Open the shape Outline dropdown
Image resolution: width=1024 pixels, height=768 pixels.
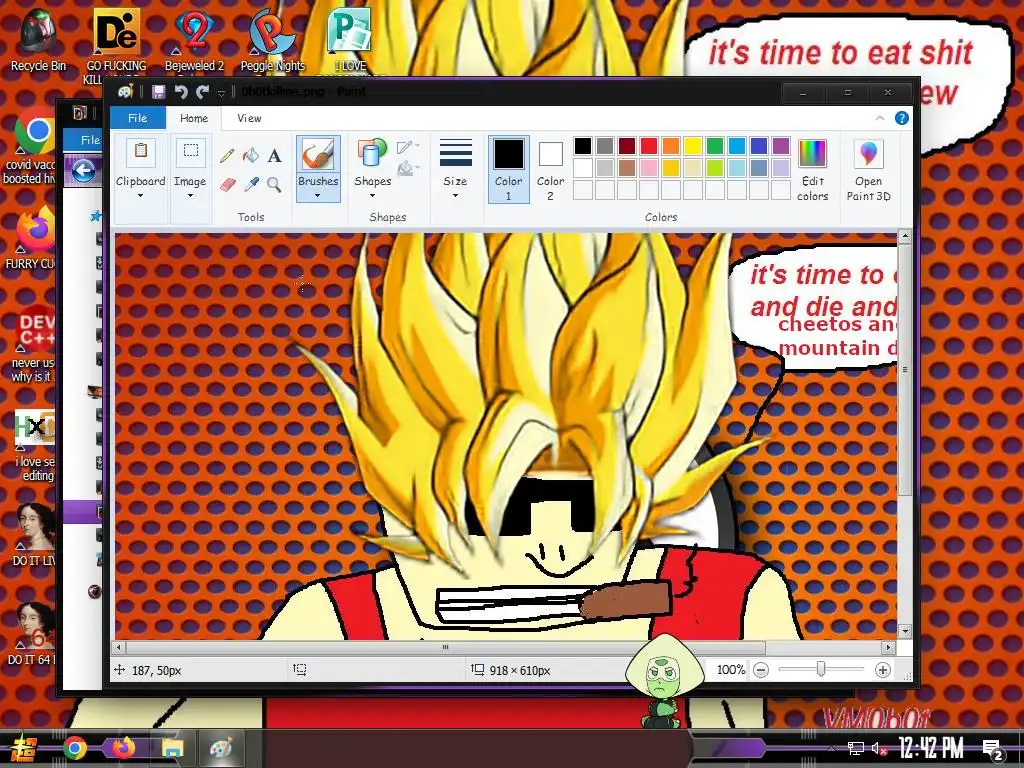pyautogui.click(x=408, y=146)
